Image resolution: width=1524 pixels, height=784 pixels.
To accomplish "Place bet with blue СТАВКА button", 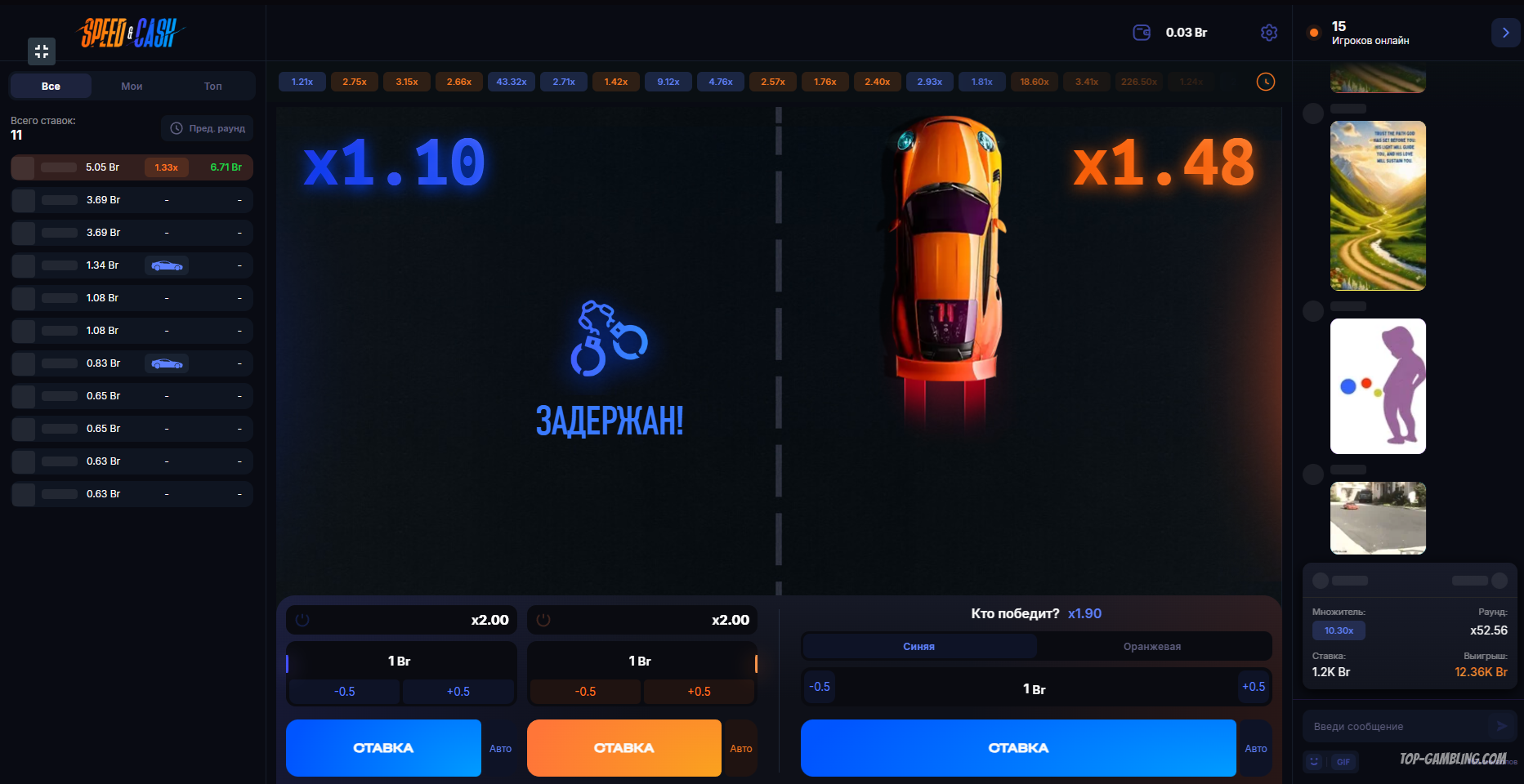I will [x=383, y=748].
